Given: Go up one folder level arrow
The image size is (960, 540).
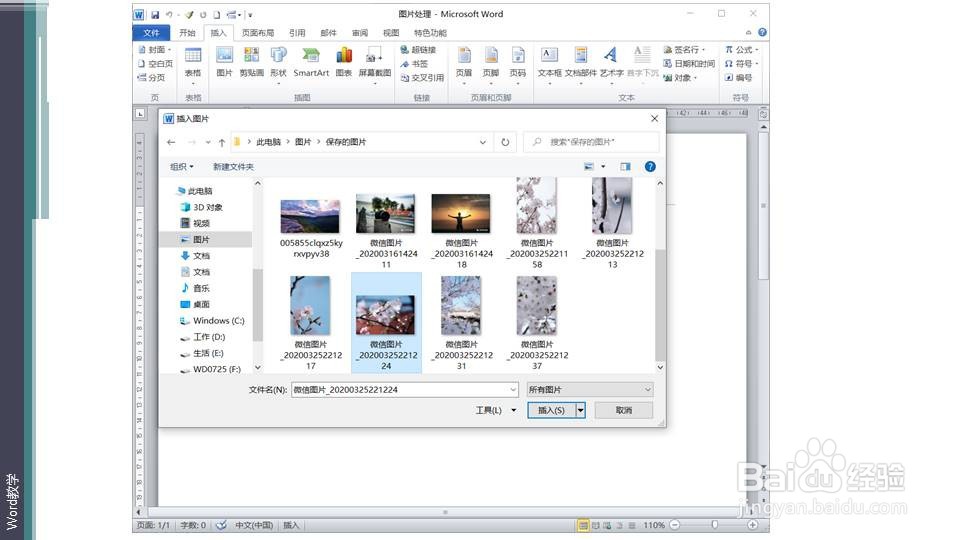Looking at the screenshot, I should [x=222, y=142].
